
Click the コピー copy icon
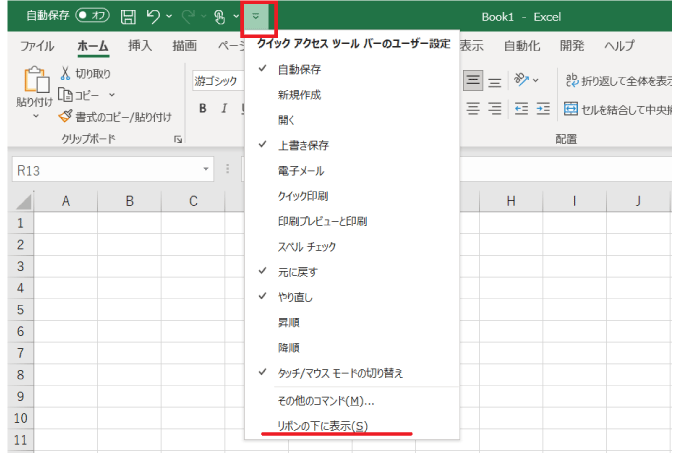point(65,95)
